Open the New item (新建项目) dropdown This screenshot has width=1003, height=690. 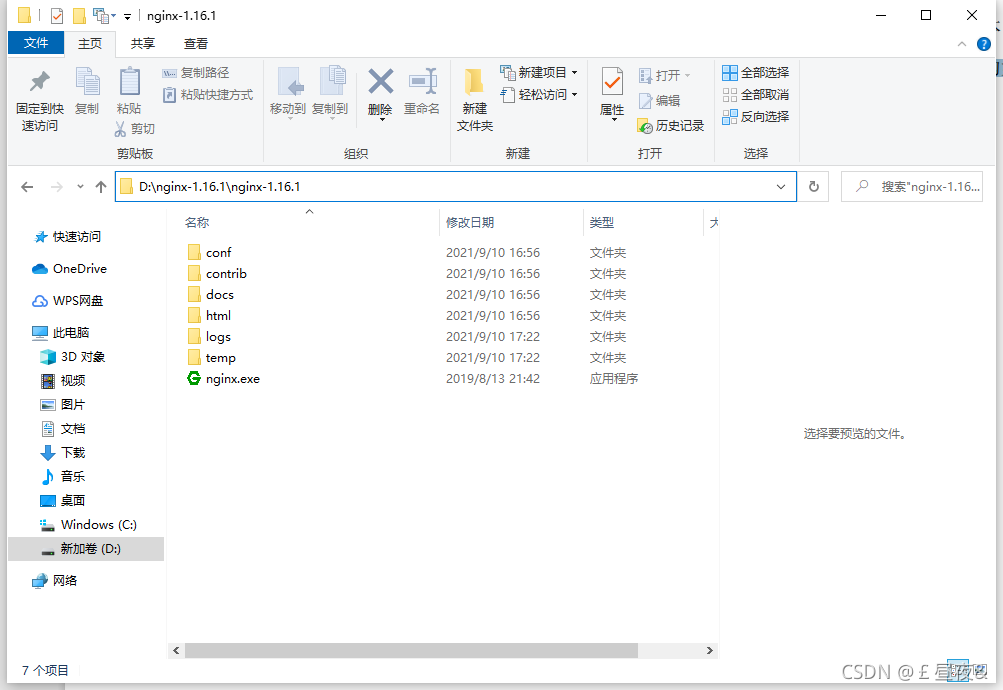pyautogui.click(x=539, y=72)
